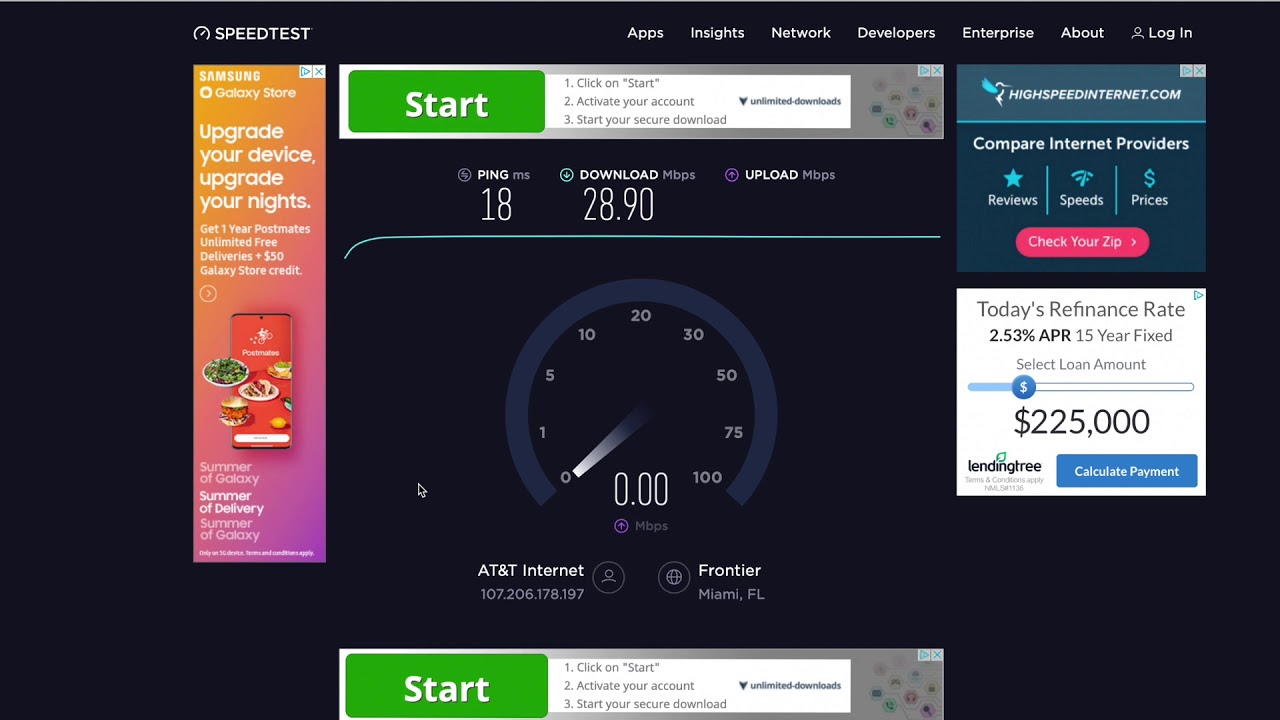1280x720 pixels.
Task: Click the Log In link
Action: tap(1170, 33)
